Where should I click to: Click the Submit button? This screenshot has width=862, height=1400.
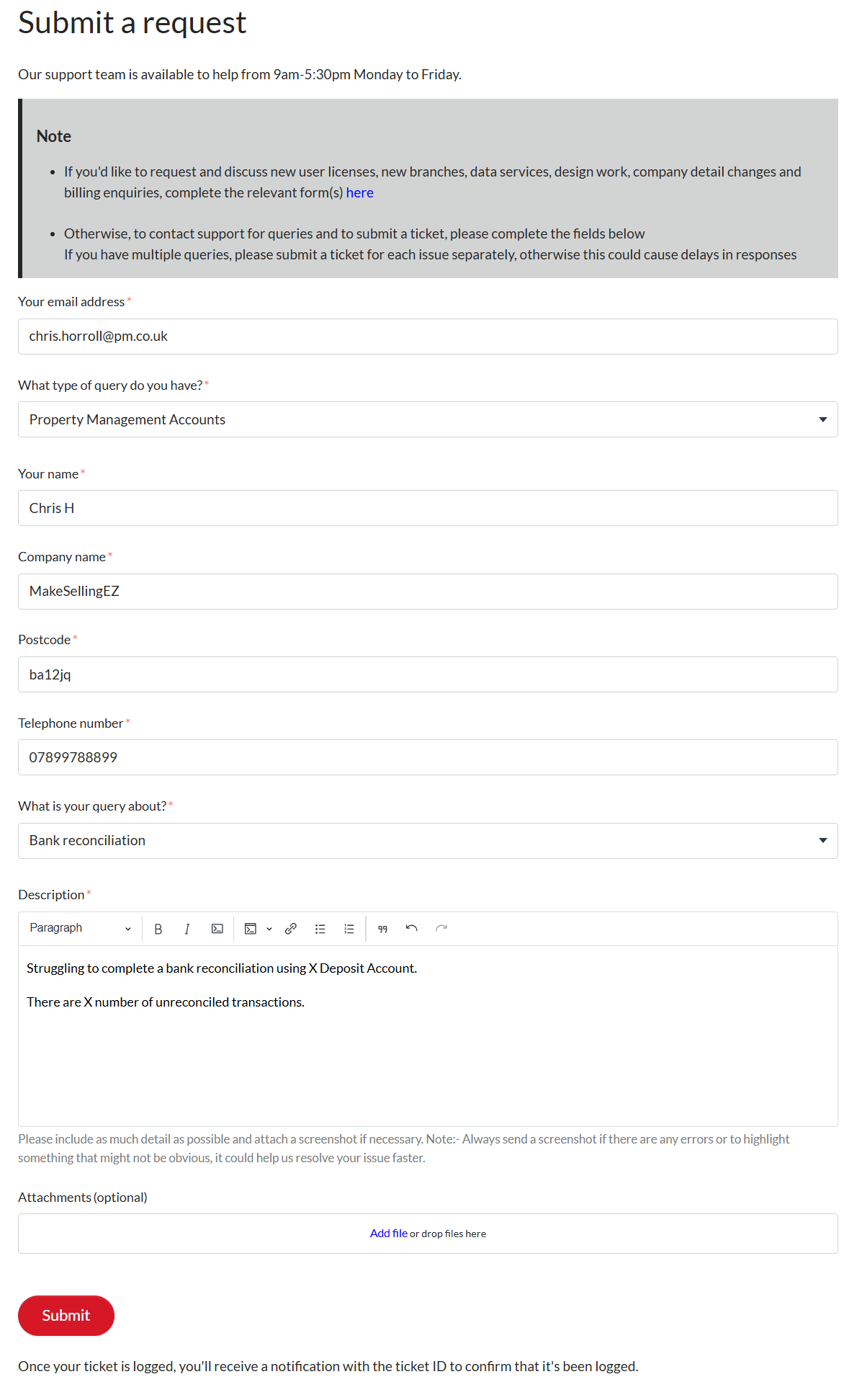[66, 1315]
